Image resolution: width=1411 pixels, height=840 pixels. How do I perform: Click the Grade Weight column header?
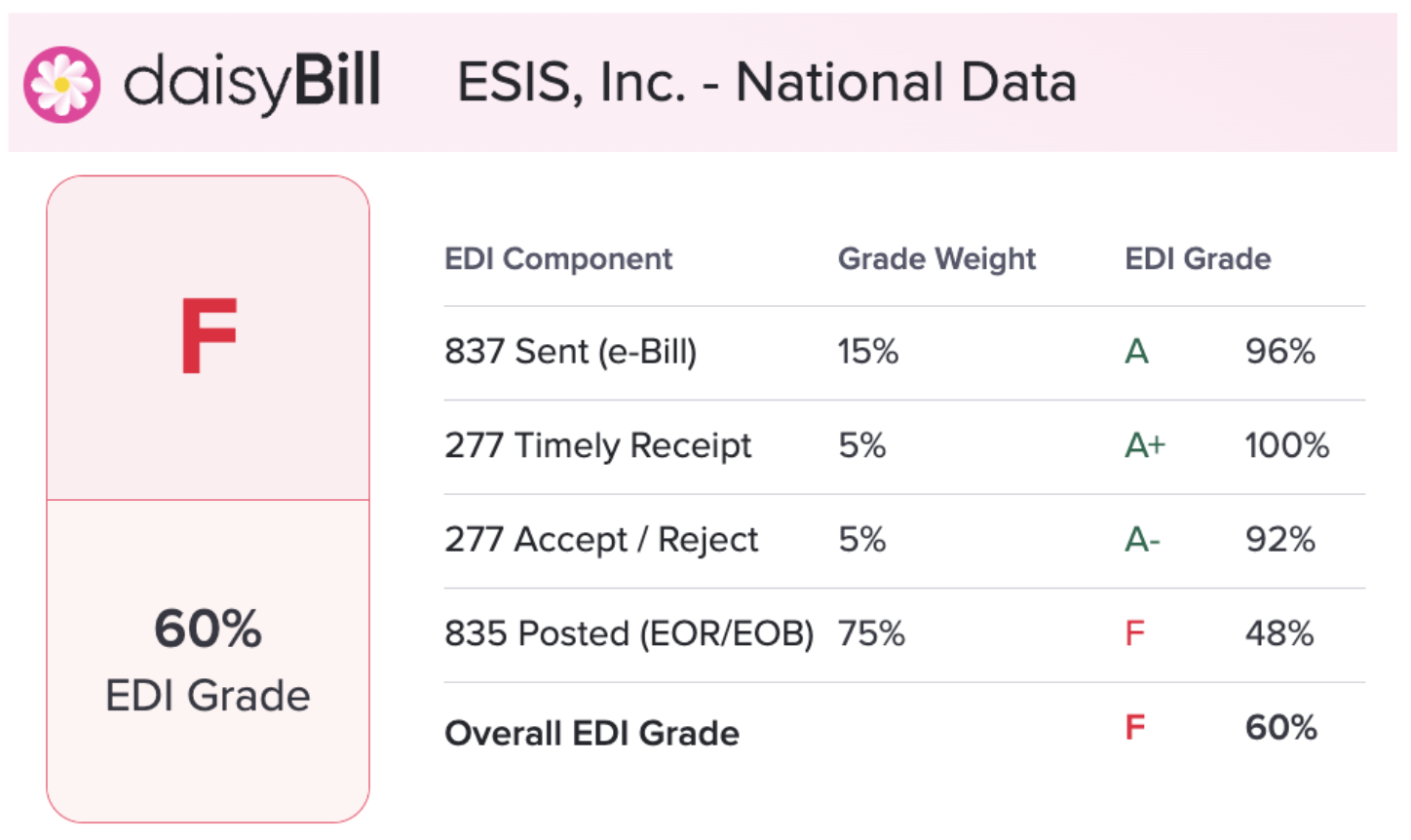click(936, 259)
